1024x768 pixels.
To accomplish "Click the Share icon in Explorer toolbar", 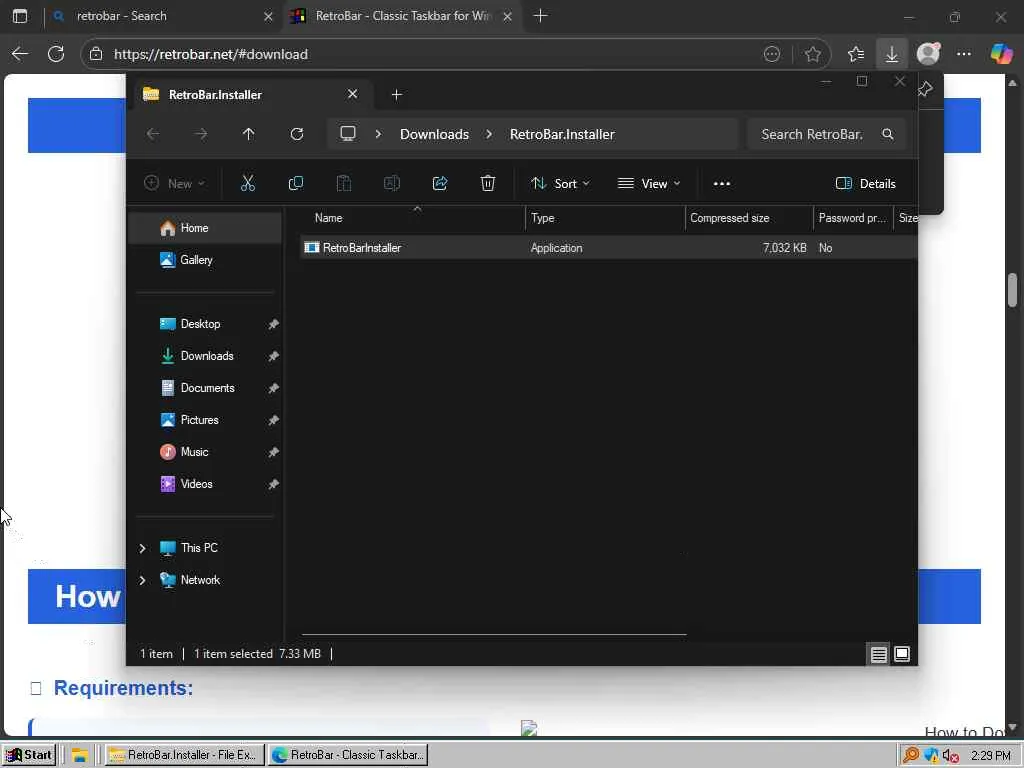I will (440, 184).
